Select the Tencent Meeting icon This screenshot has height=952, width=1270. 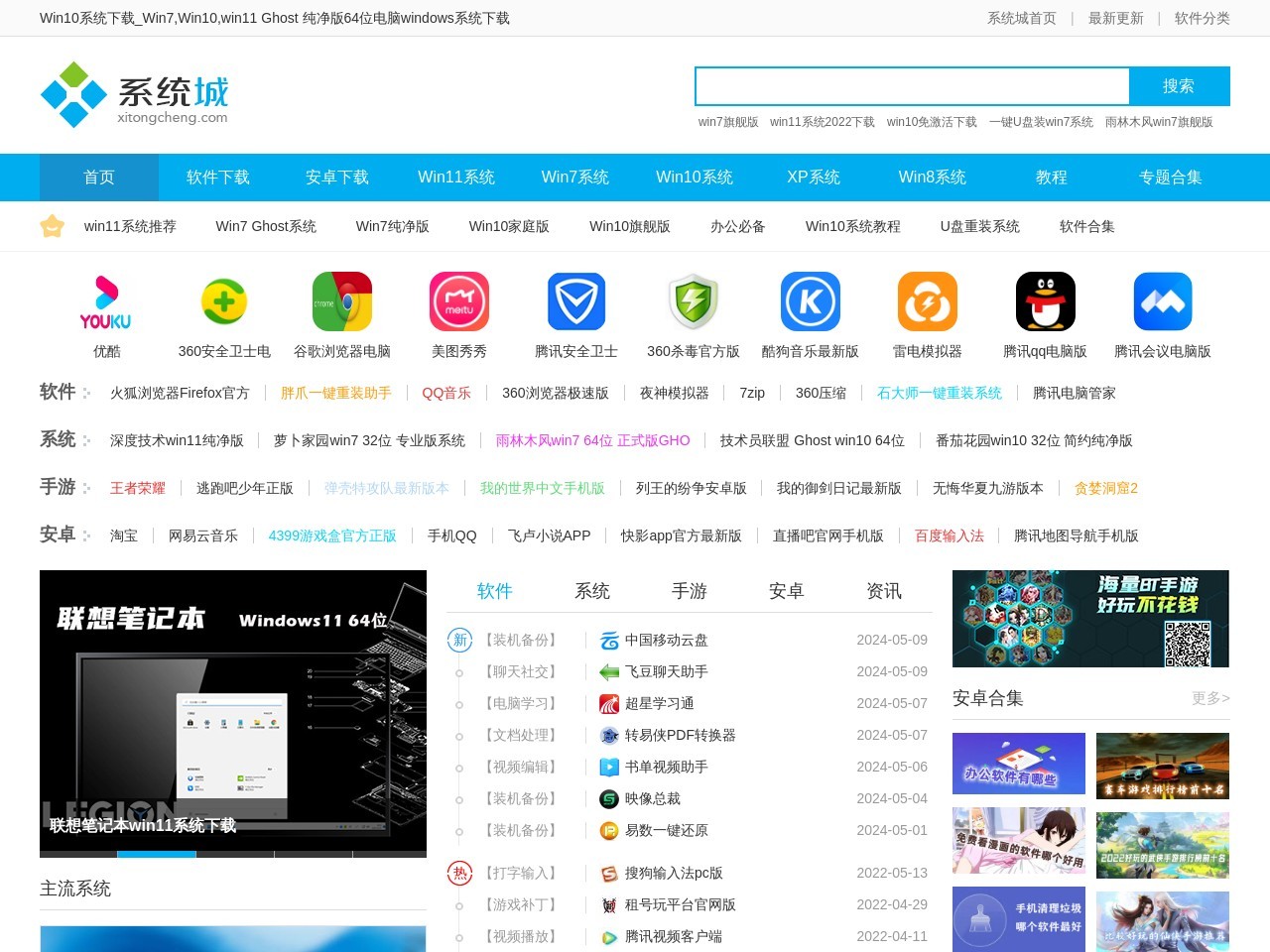1163,301
